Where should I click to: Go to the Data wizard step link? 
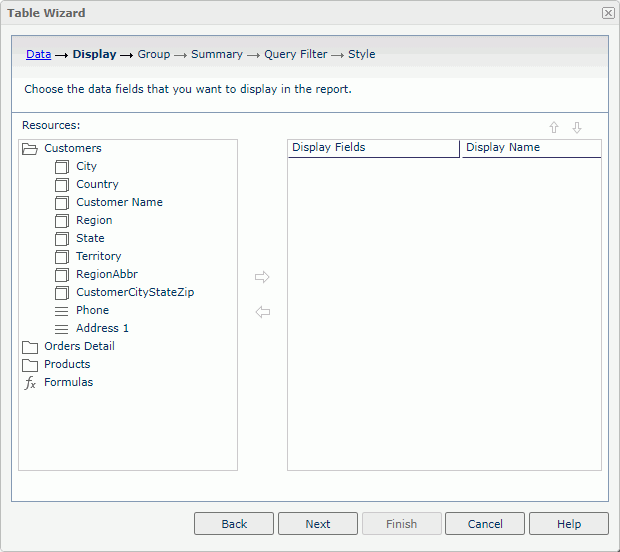tap(38, 54)
